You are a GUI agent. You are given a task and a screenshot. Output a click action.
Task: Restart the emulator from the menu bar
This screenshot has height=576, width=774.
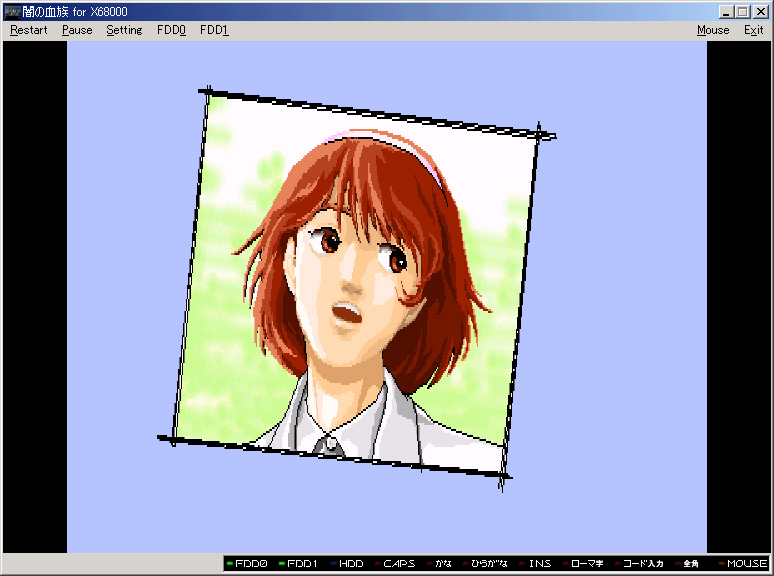[x=29, y=30]
